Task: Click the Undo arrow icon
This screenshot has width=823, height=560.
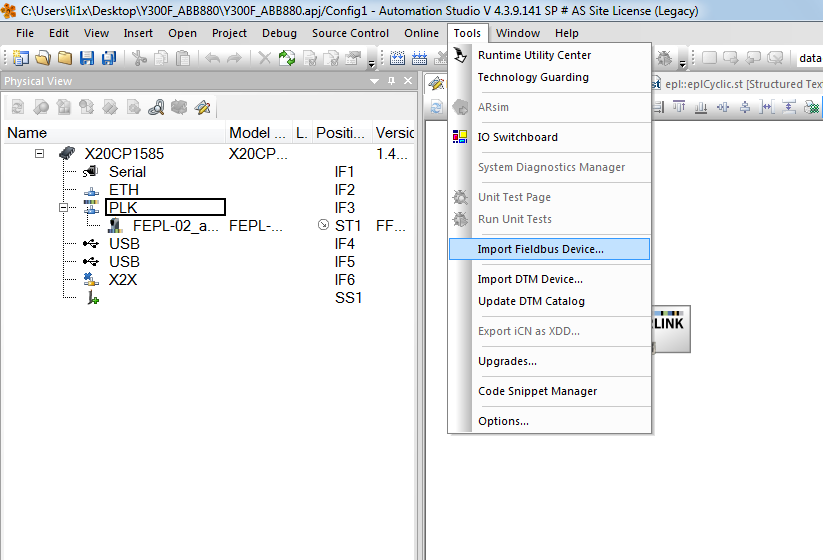Action: (x=212, y=58)
